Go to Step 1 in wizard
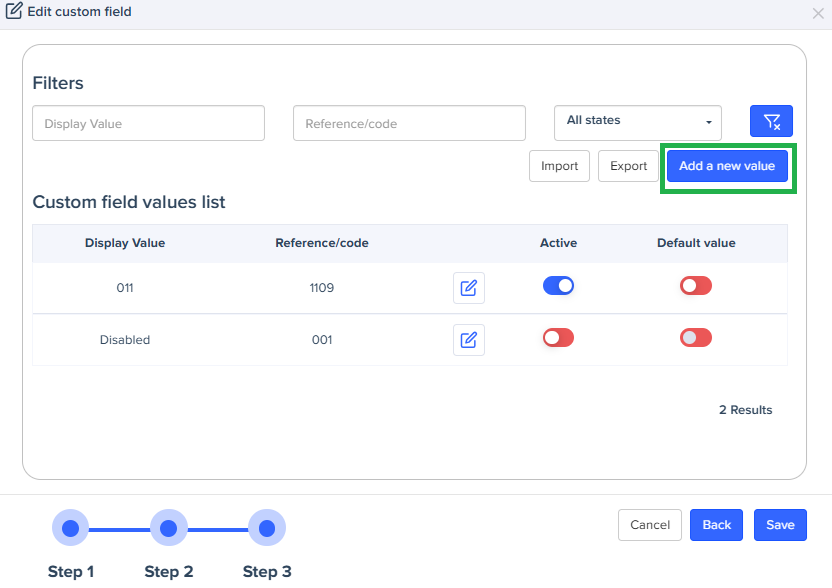This screenshot has width=832, height=588. coord(70,527)
